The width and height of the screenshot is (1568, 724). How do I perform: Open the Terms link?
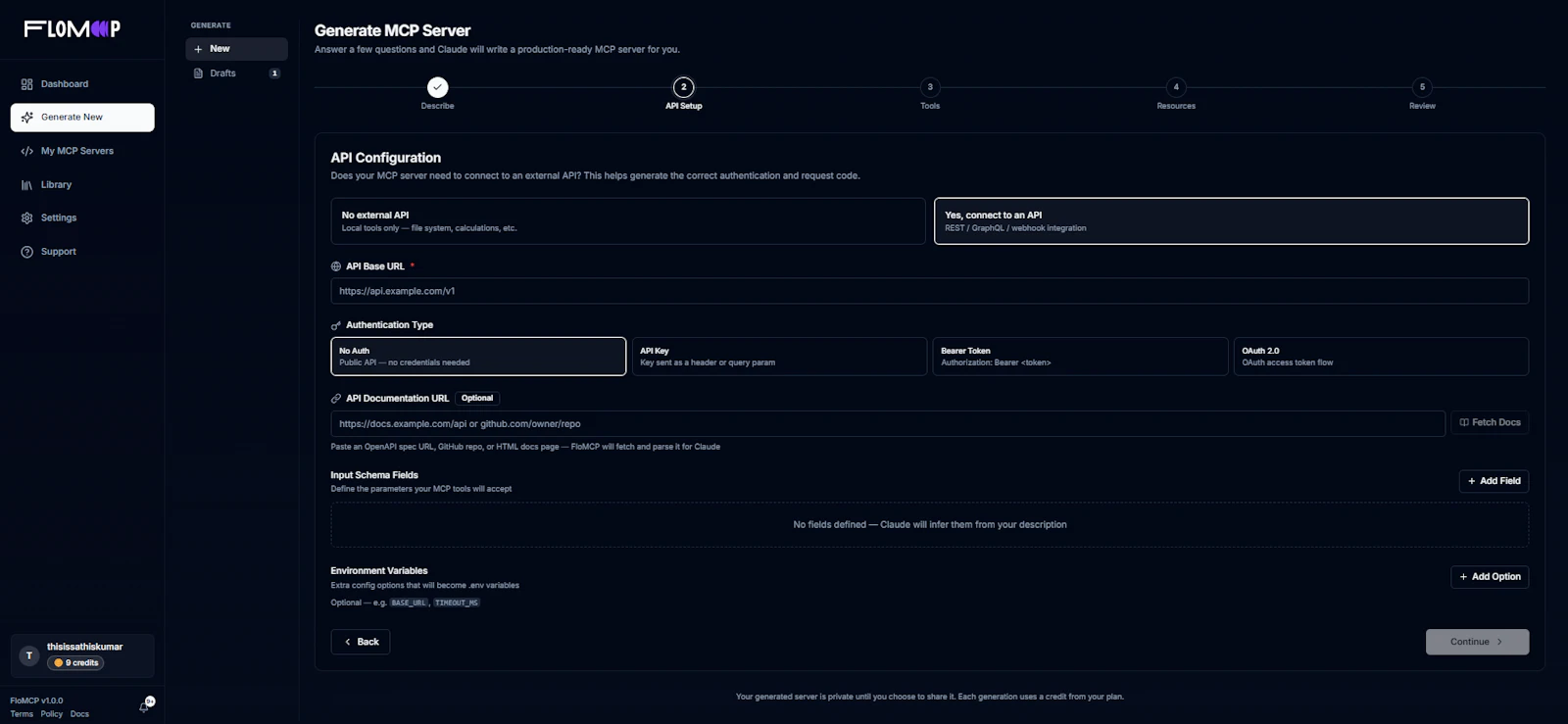tap(22, 714)
